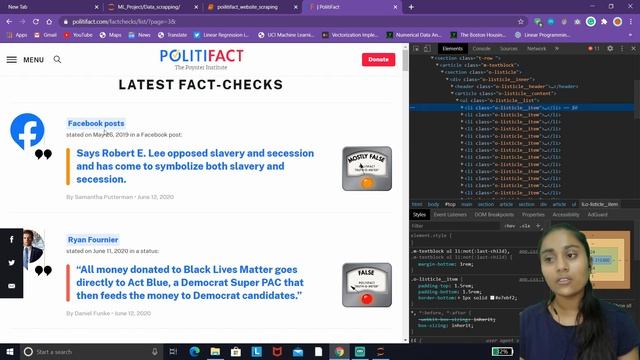Expand the highlighted li o-listicle__item node

coord(462,108)
